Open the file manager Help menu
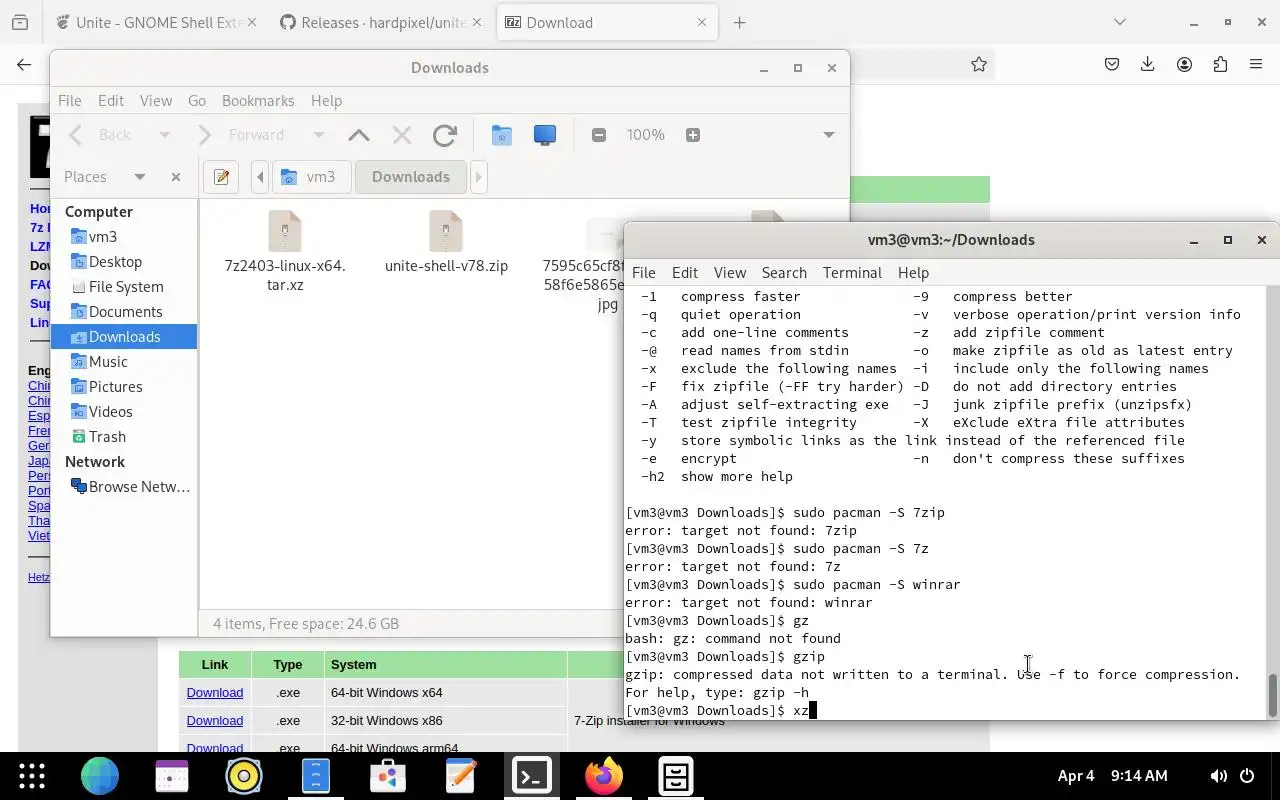 coord(326,101)
